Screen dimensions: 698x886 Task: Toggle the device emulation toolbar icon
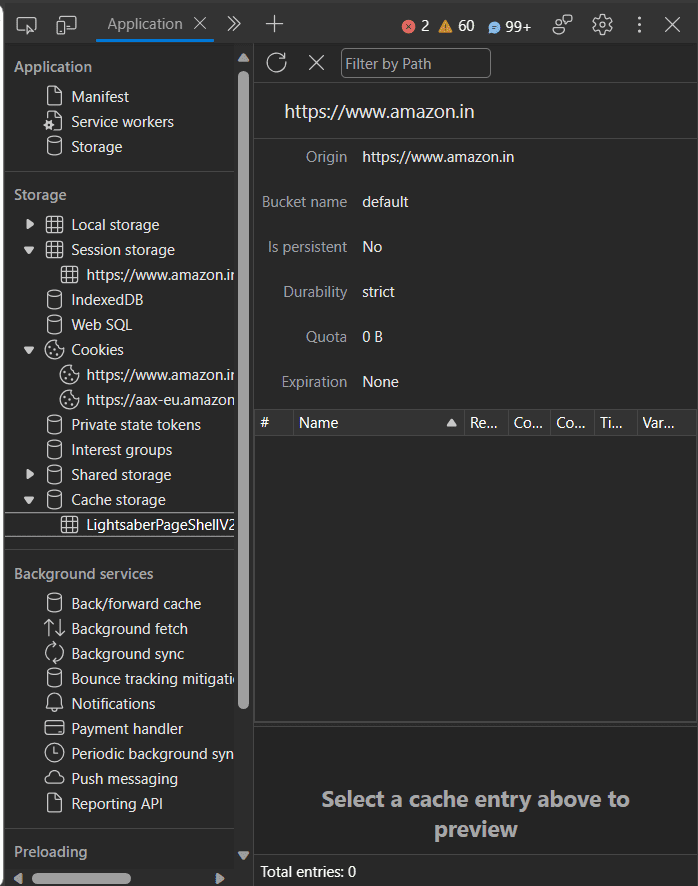66,25
